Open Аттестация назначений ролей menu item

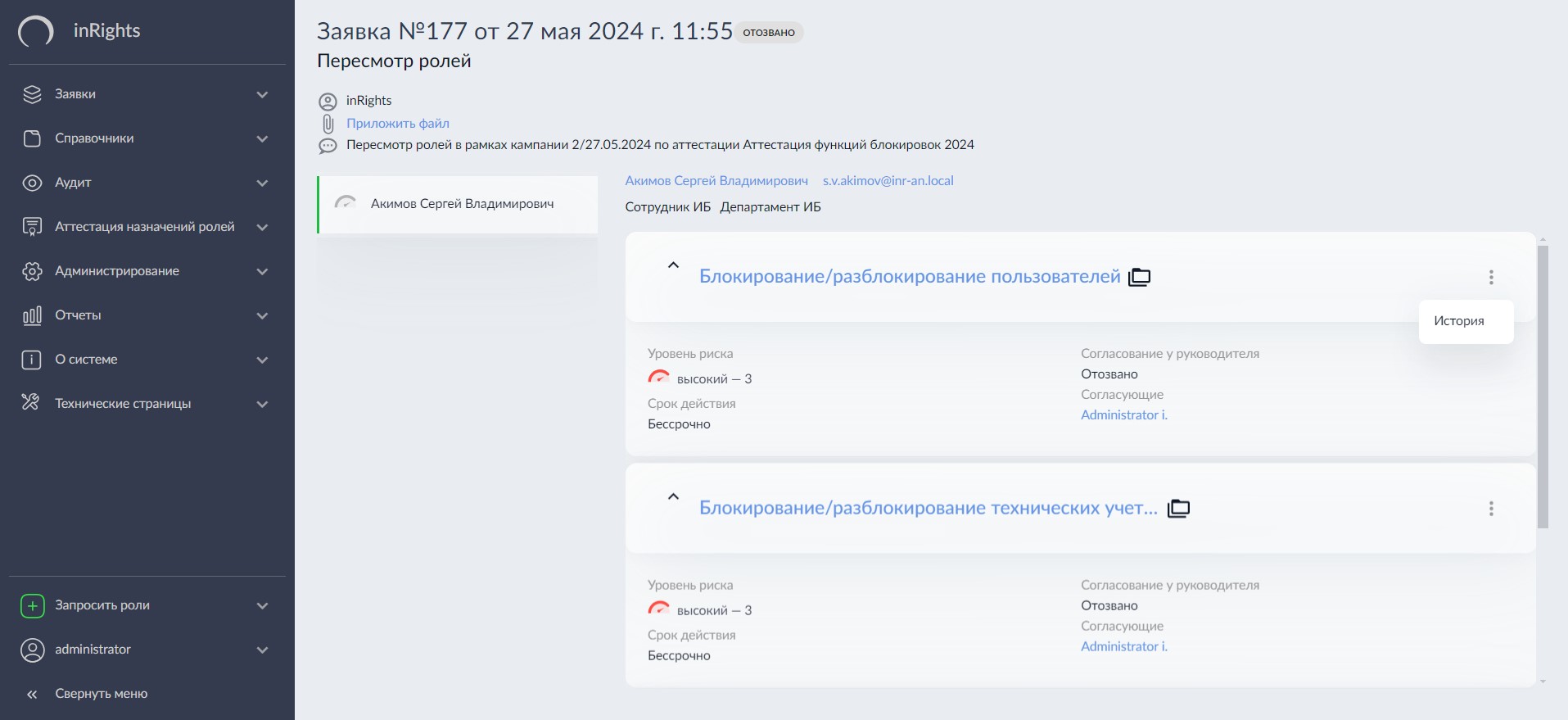144,227
